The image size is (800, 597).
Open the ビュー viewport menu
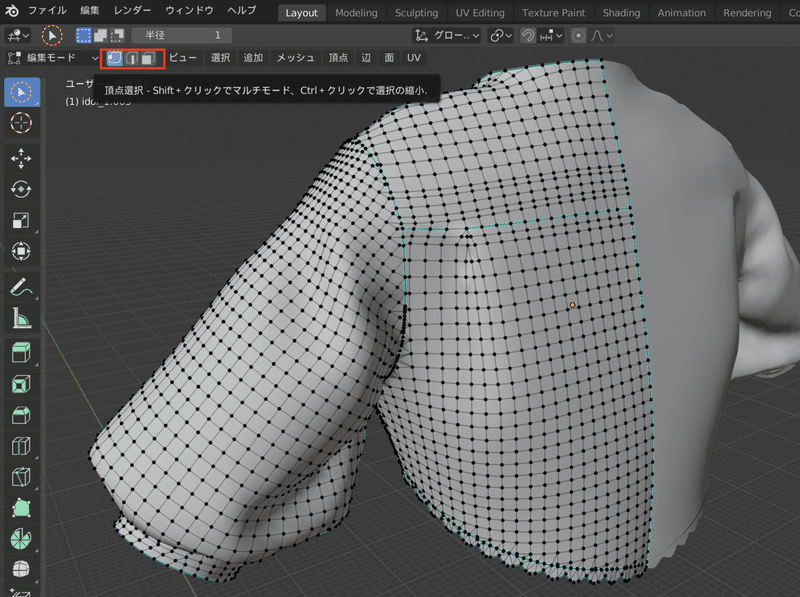[x=183, y=58]
